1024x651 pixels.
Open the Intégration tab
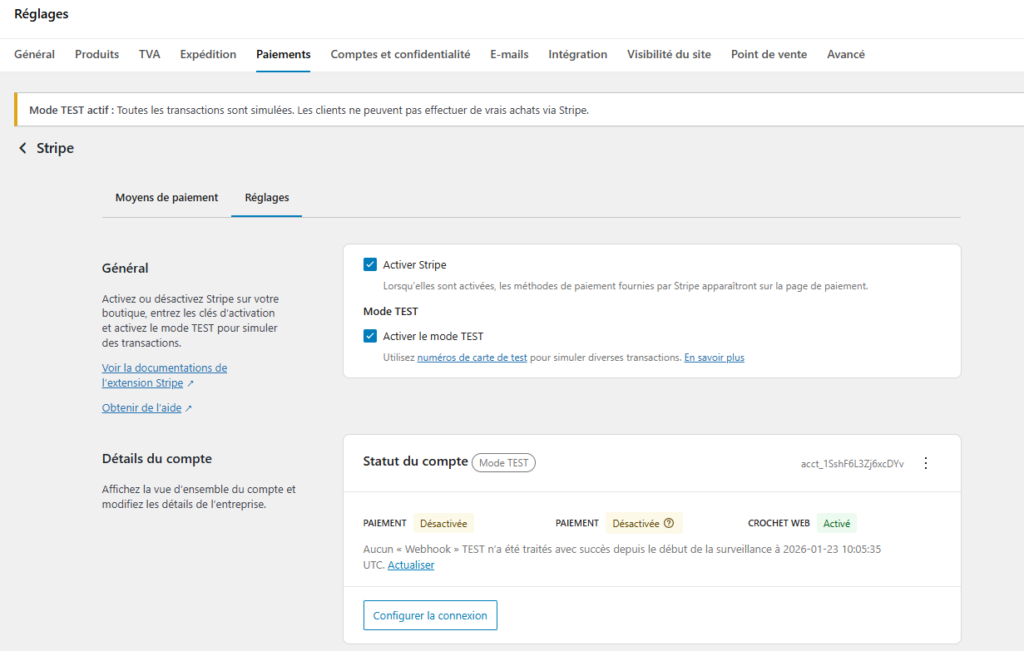[578, 54]
